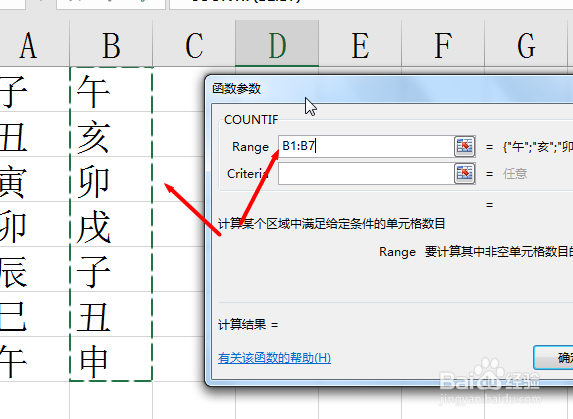Viewport: 573px width, 419px height.
Task: Select column B header
Action: coord(111,43)
